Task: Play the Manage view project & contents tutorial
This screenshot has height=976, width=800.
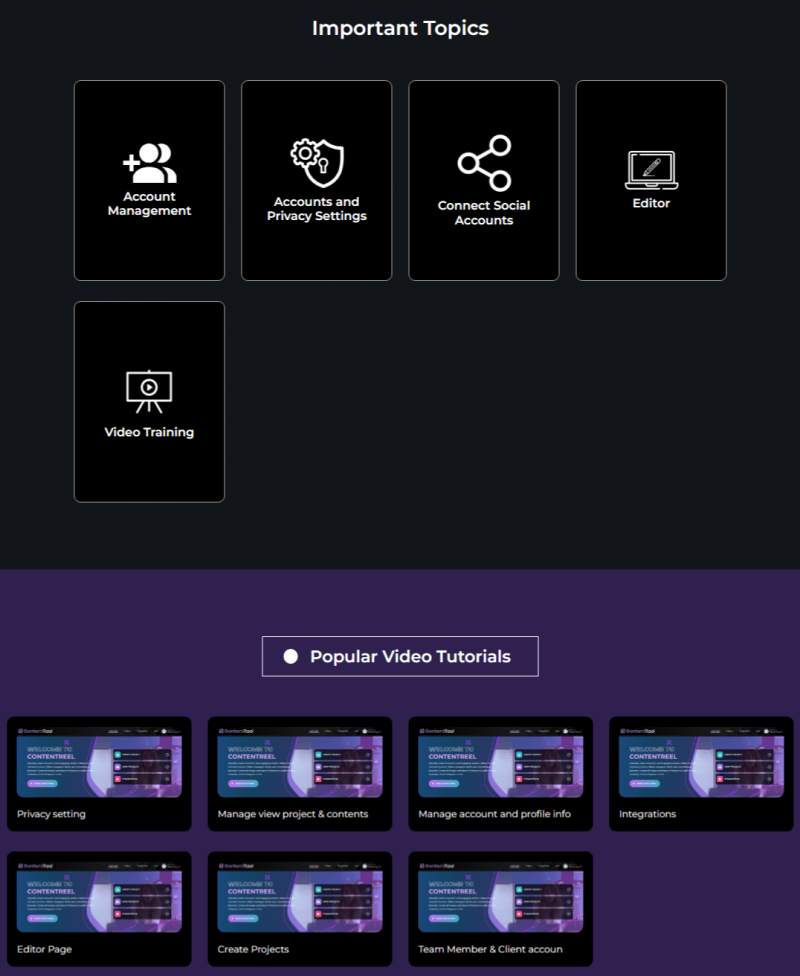Action: click(299, 764)
